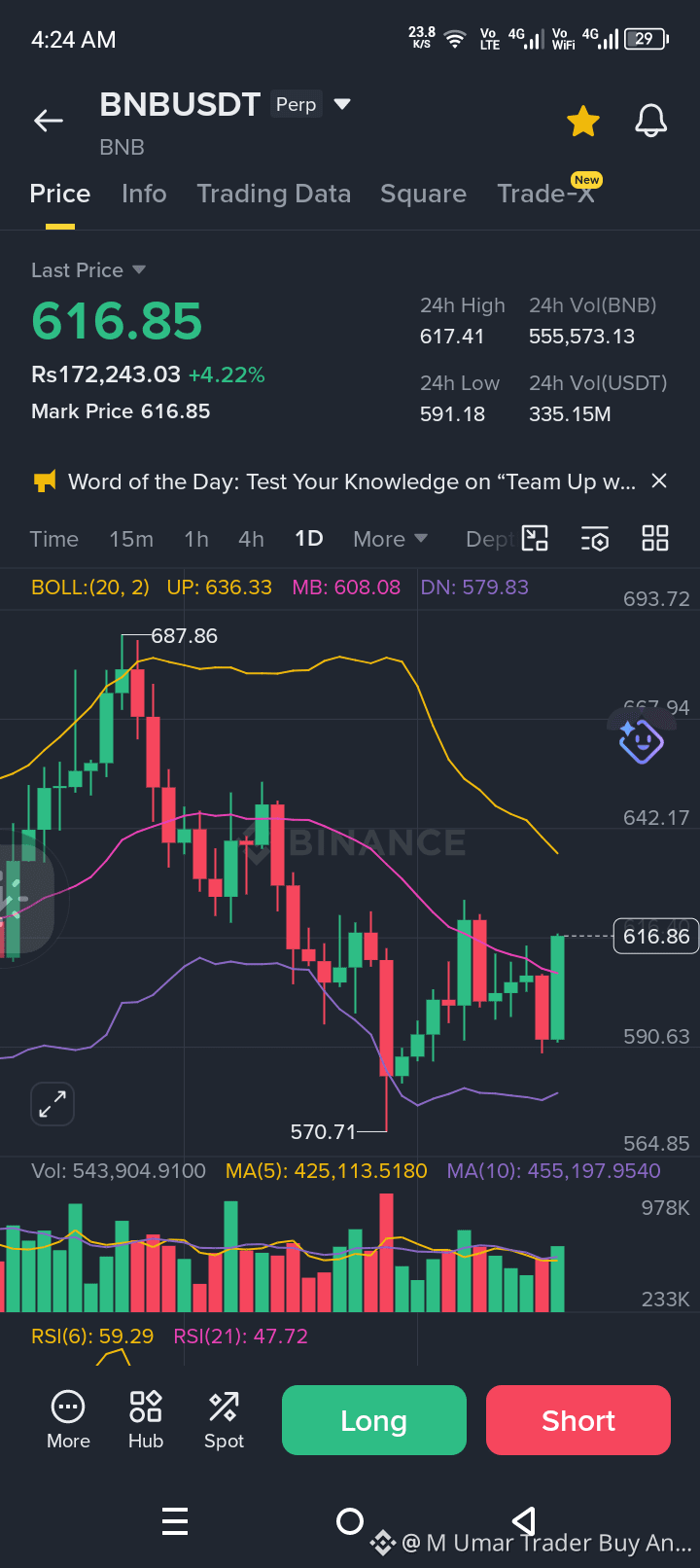700x1568 pixels.
Task: Open the Hub shortcut
Action: (x=146, y=1420)
